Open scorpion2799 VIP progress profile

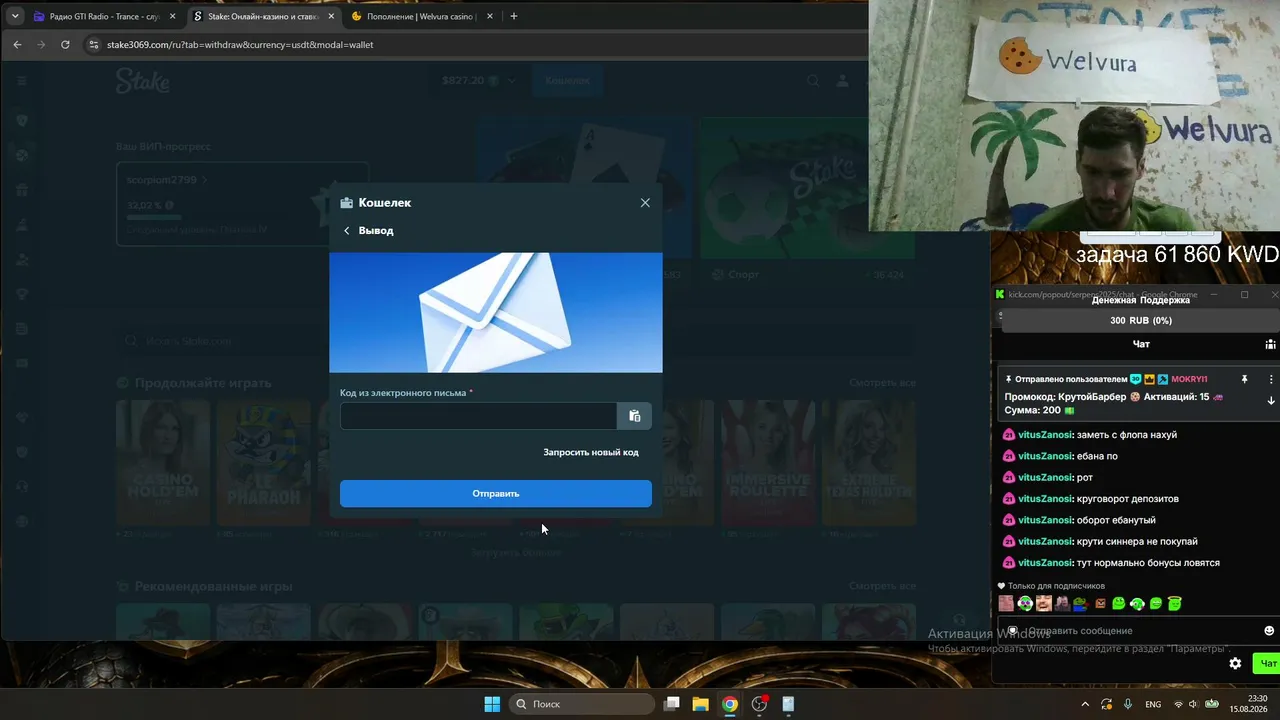tap(167, 180)
